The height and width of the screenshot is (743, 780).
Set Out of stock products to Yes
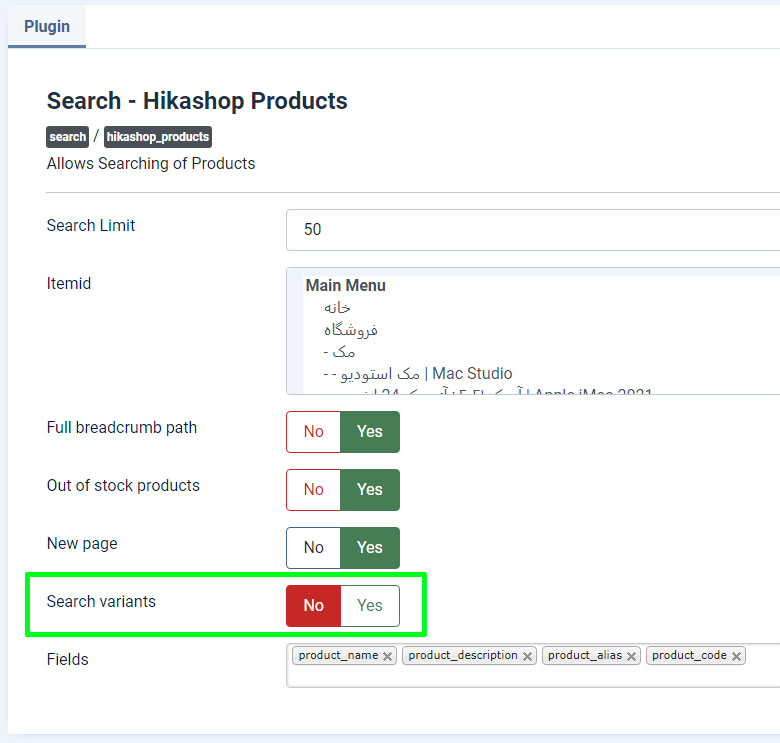370,490
